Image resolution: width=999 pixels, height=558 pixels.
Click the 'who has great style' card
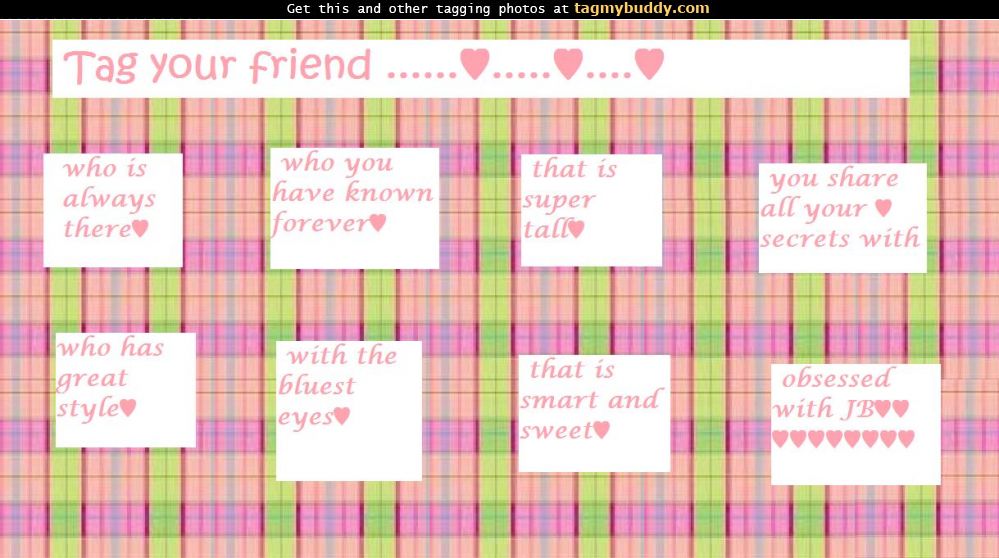[x=126, y=390]
